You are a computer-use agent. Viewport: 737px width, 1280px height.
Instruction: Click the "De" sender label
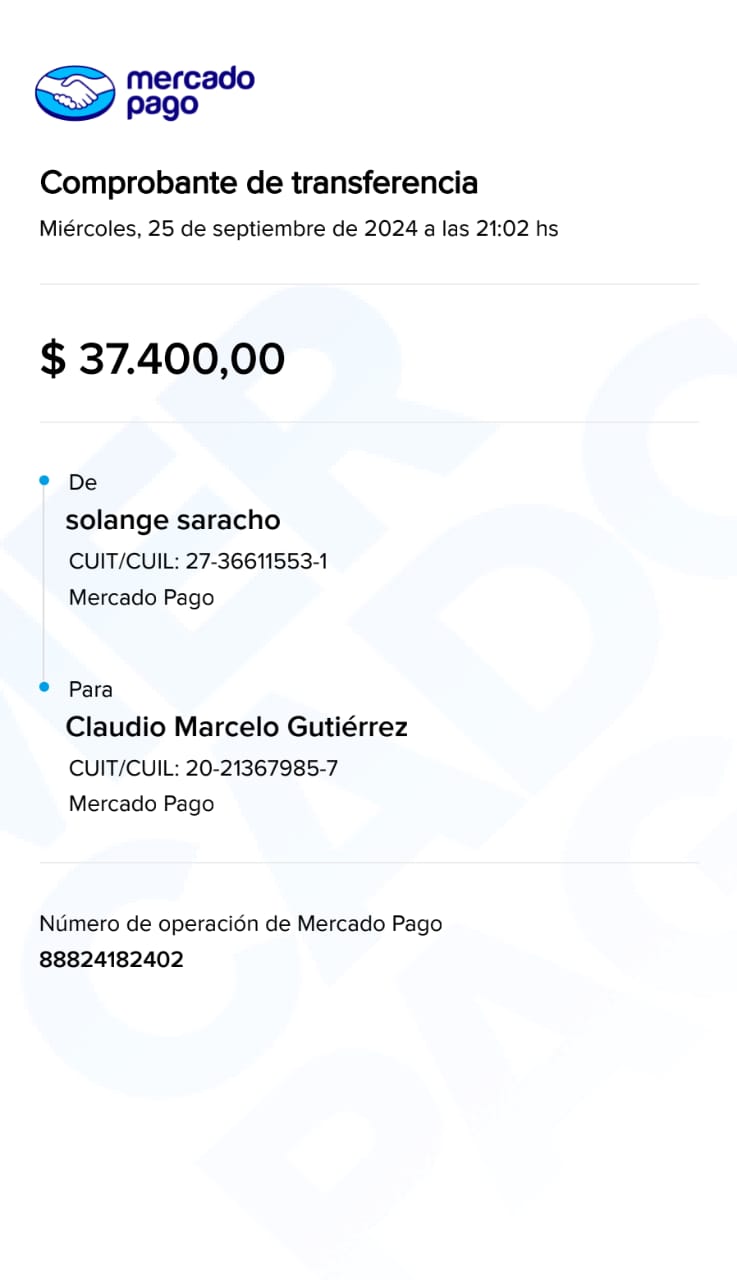82,483
